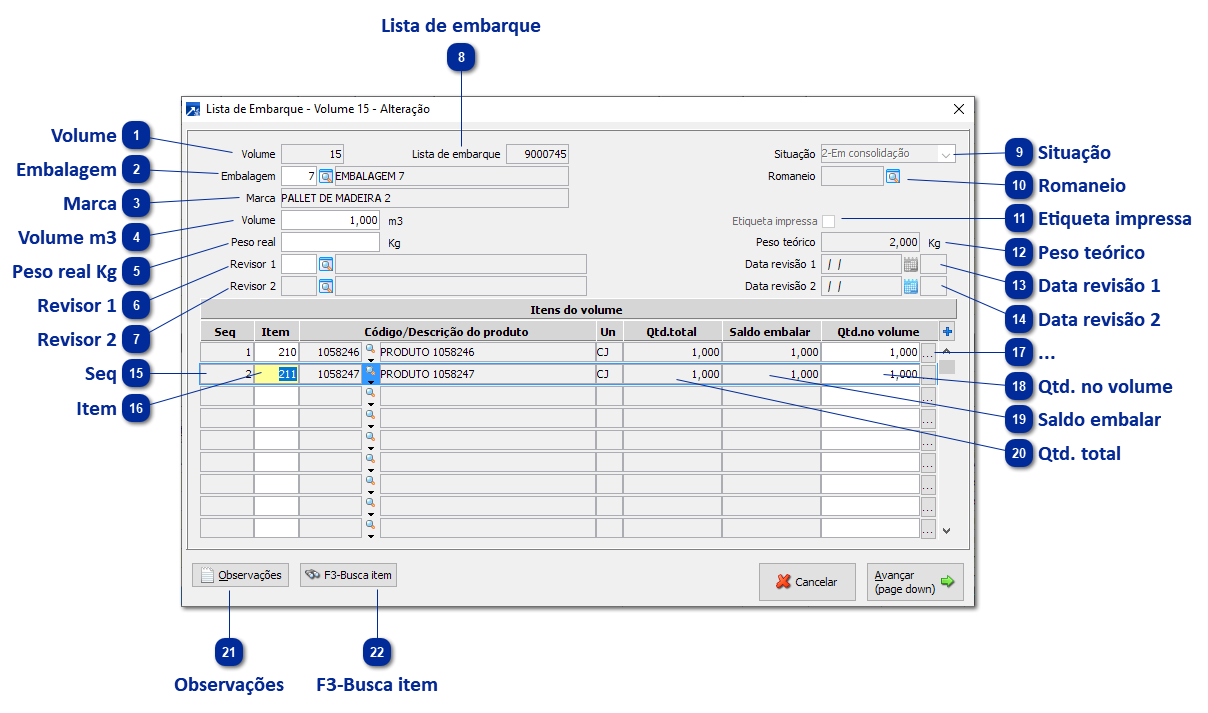Click the Peso real Kg field

click(x=331, y=242)
